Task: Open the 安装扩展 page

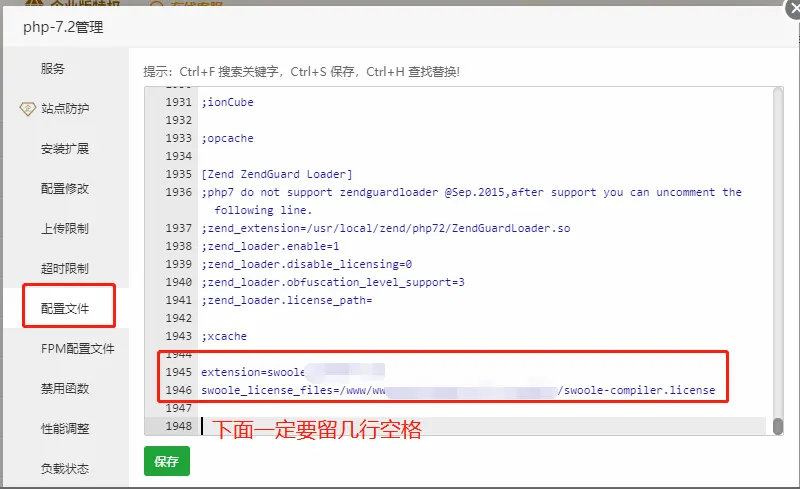Action: coord(65,149)
